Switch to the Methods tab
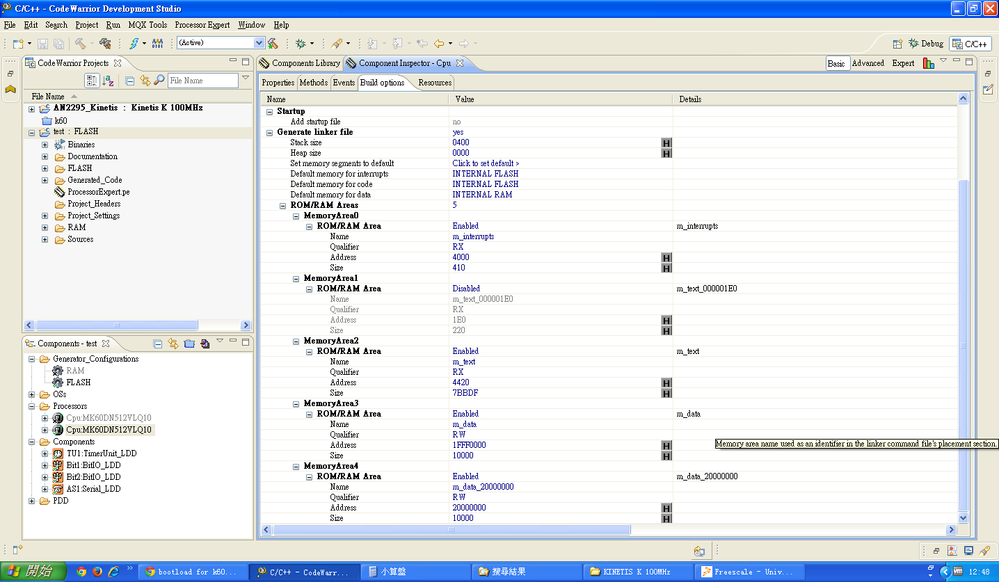Screen dimensions: 999x582 (x=313, y=83)
